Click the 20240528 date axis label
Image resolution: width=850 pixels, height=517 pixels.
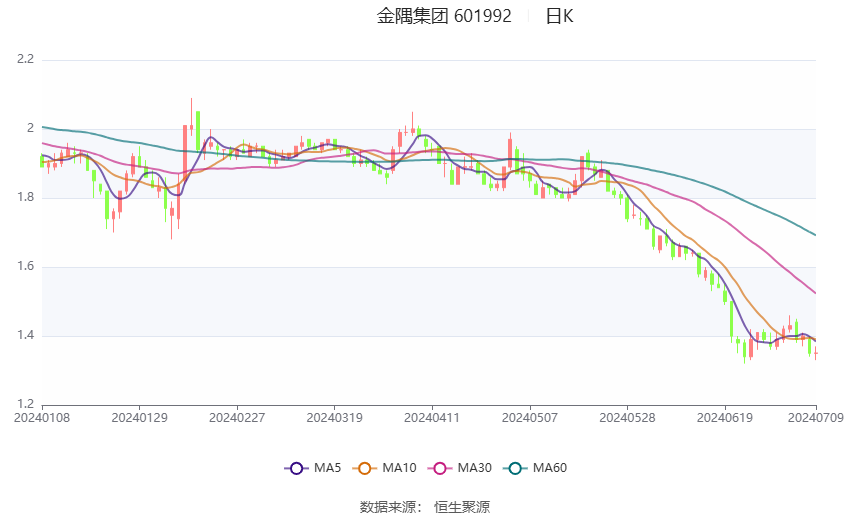[627, 418]
